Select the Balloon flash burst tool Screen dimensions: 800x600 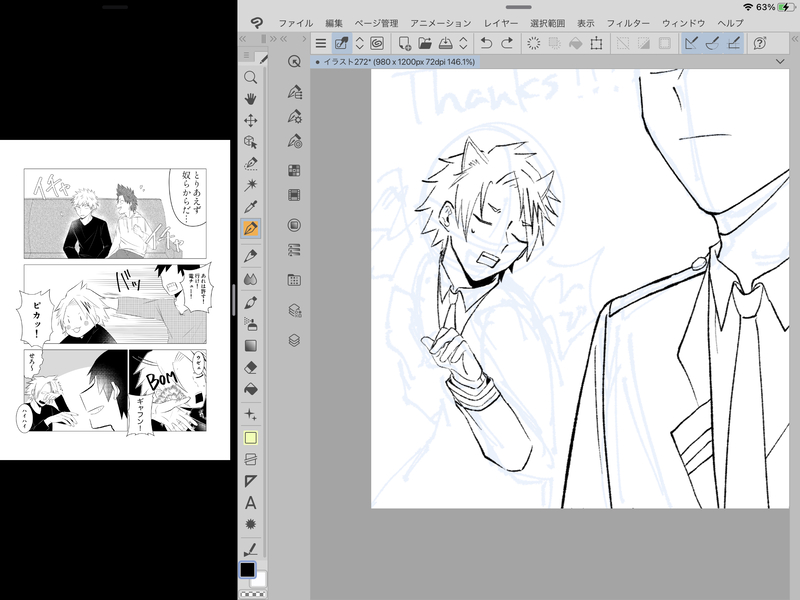251,524
